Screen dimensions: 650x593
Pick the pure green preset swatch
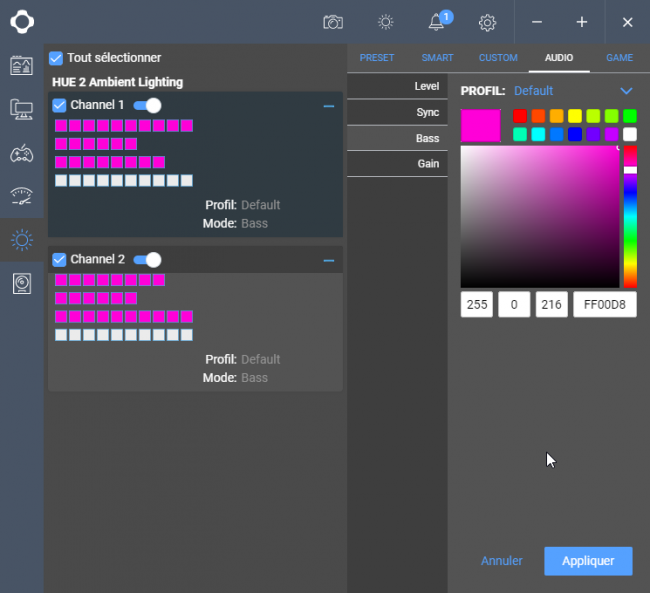[630, 116]
